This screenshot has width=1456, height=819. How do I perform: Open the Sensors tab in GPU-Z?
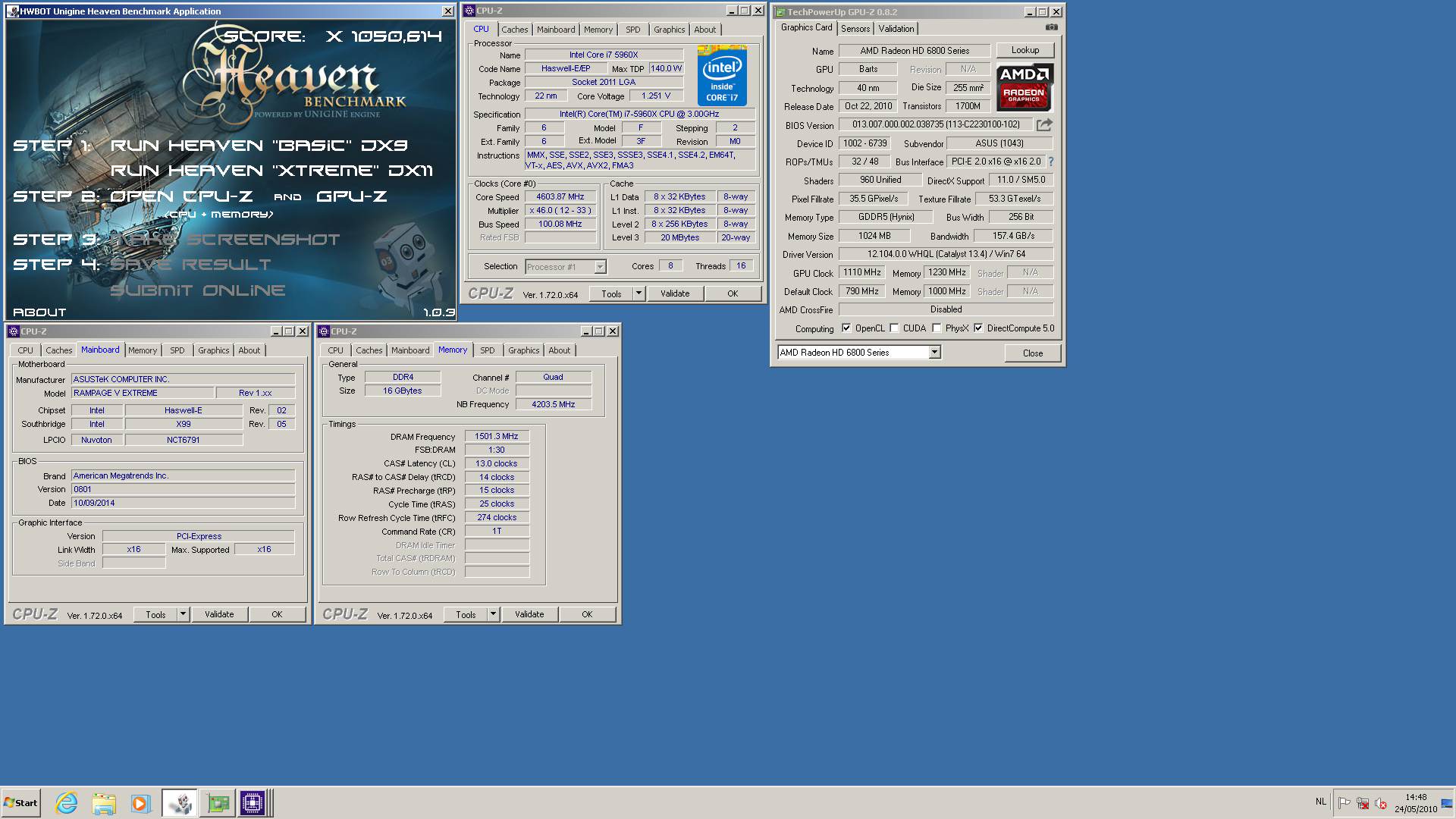855,29
